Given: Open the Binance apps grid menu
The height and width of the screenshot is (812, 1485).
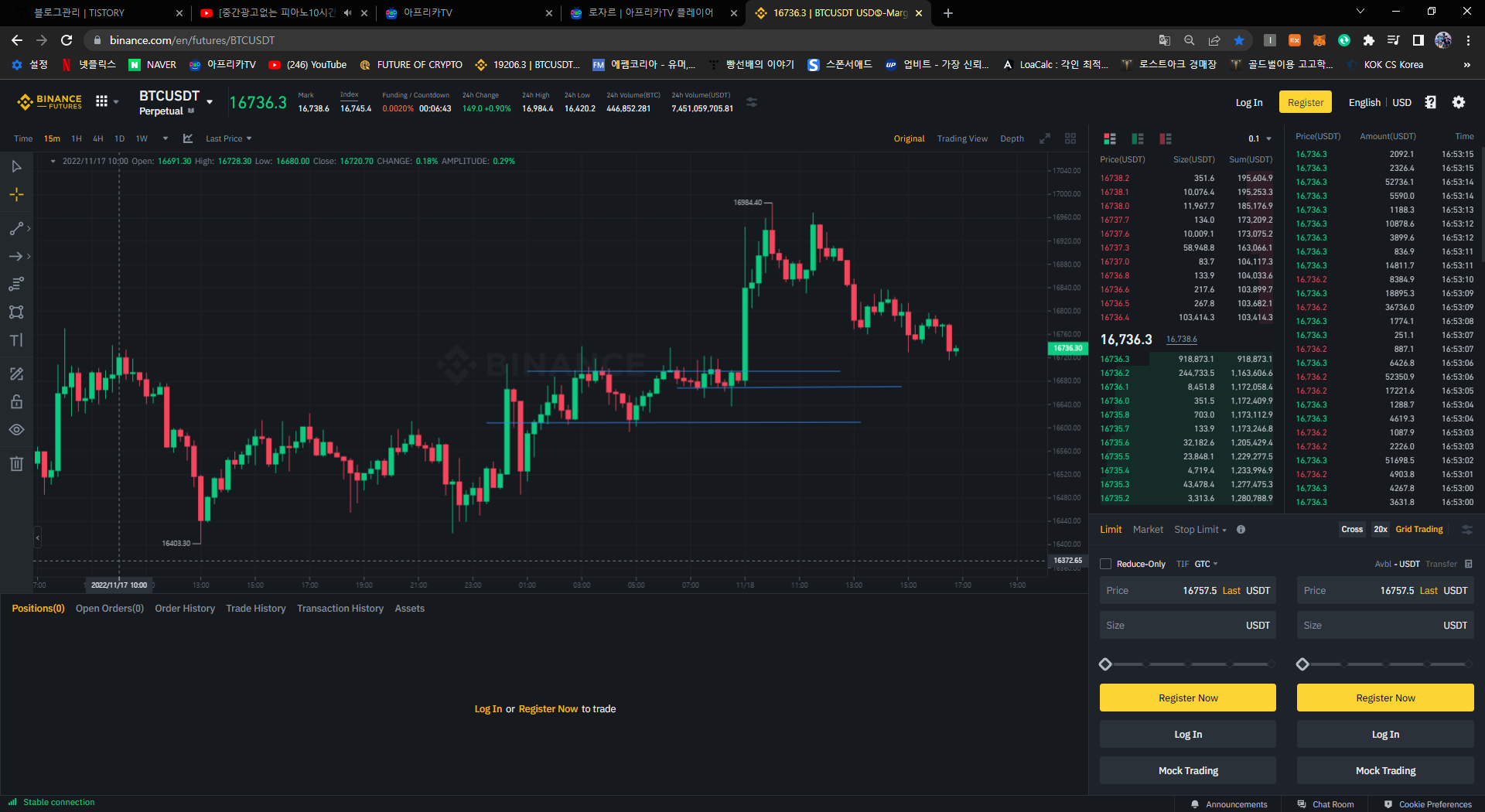Looking at the screenshot, I should [101, 101].
